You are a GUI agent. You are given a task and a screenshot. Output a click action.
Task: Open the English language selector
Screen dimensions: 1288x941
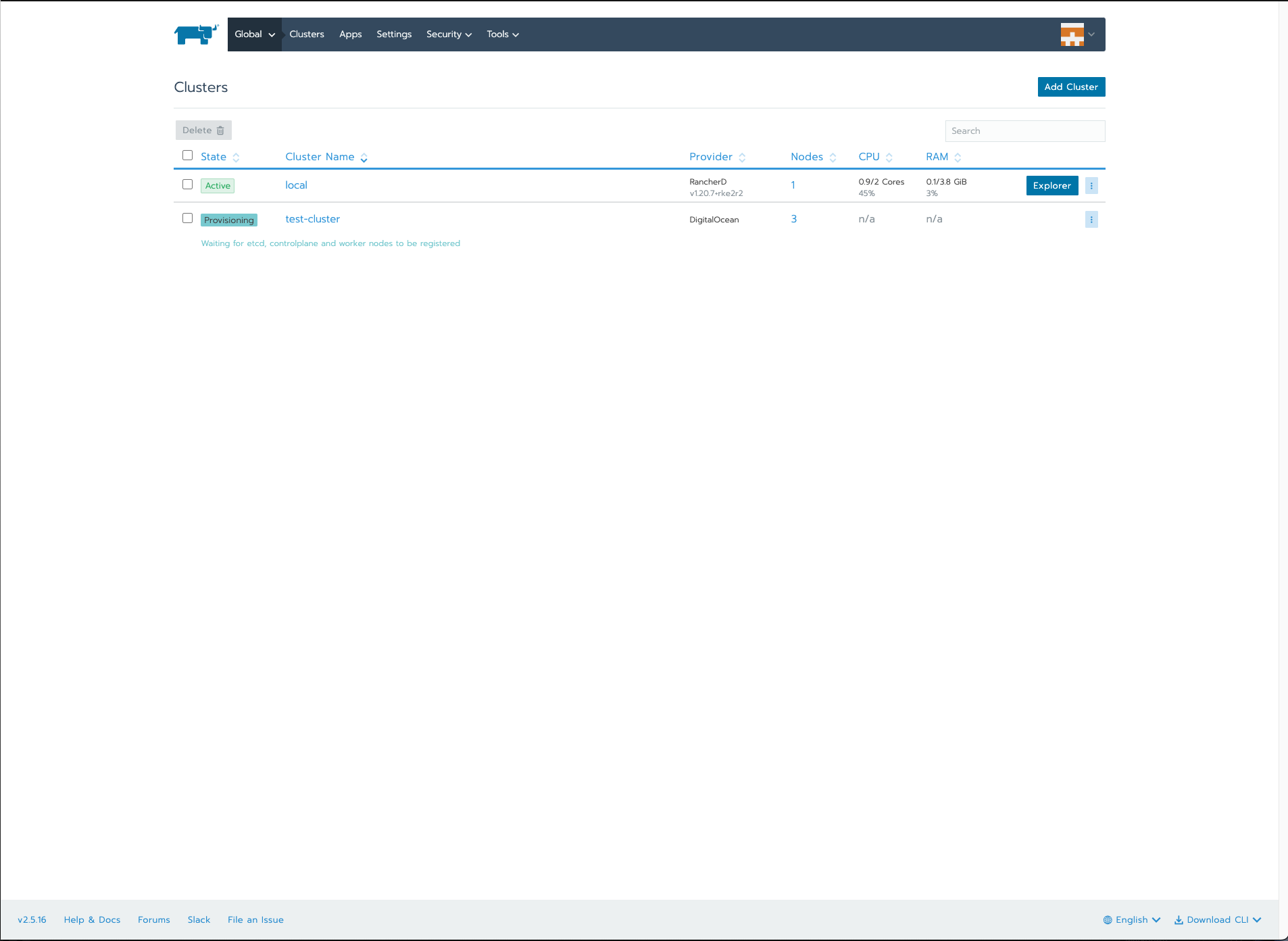click(1131, 920)
